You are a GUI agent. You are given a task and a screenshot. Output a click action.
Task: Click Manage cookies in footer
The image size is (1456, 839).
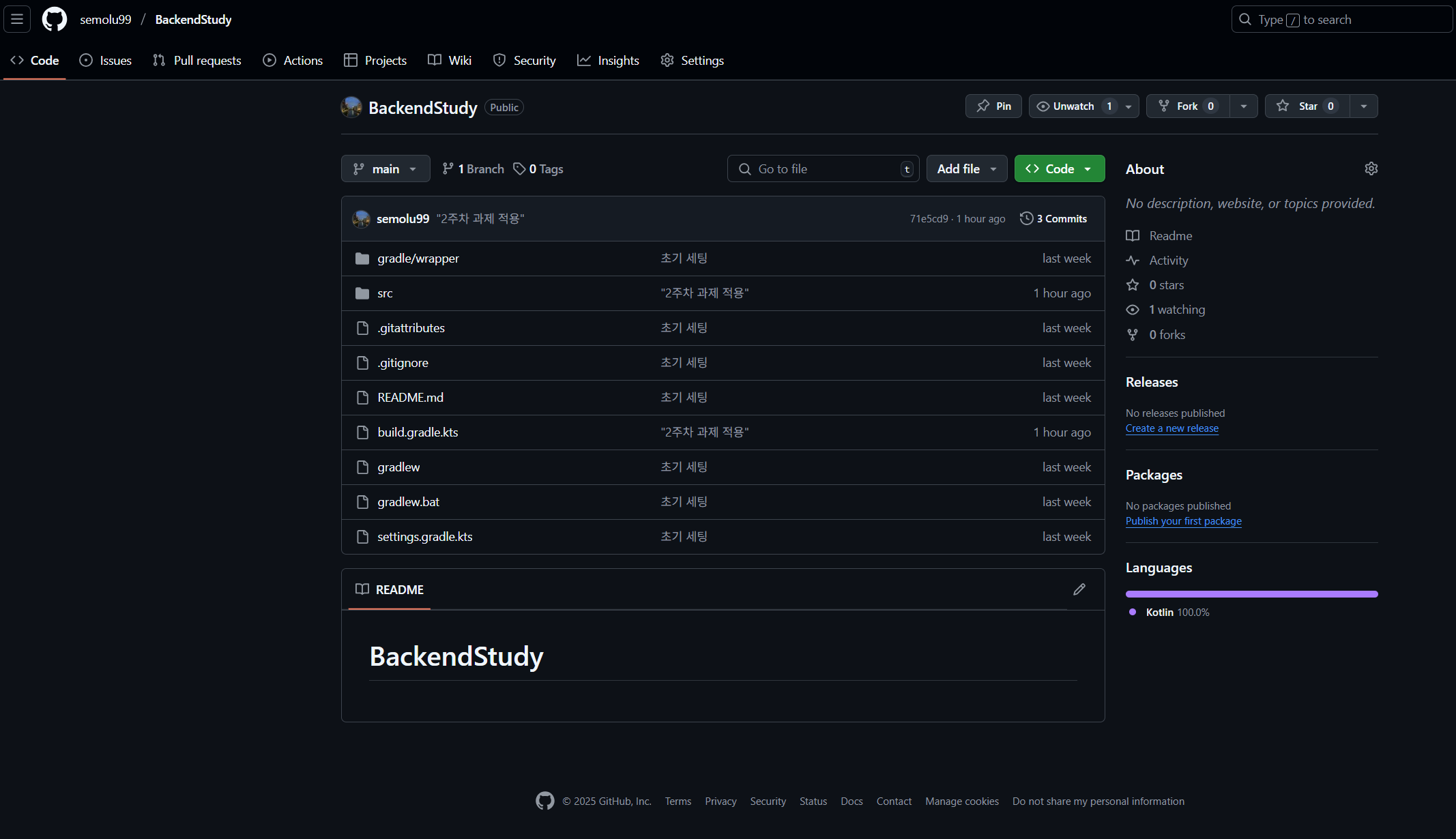[x=961, y=801]
